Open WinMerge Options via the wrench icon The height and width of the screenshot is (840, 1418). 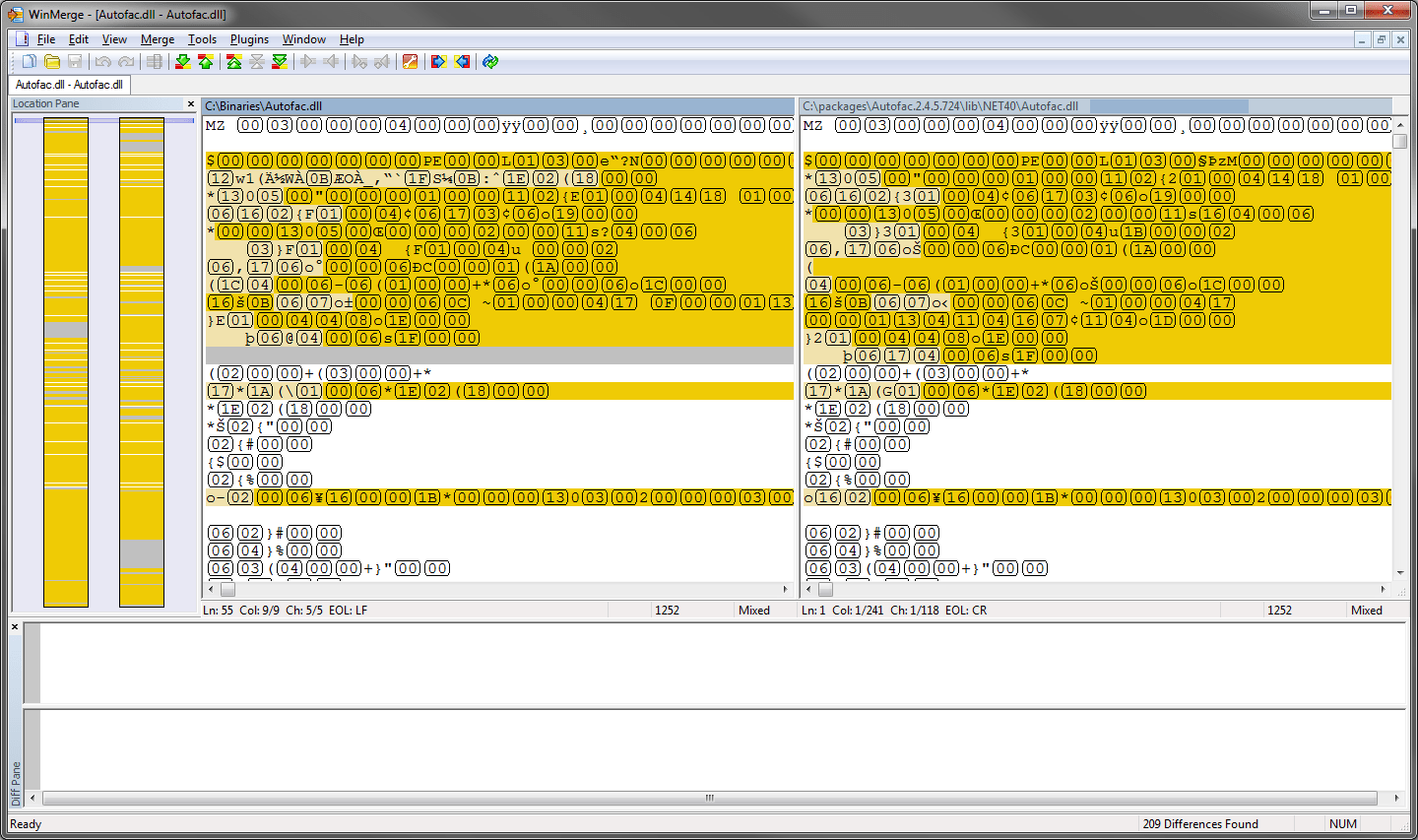pyautogui.click(x=410, y=61)
